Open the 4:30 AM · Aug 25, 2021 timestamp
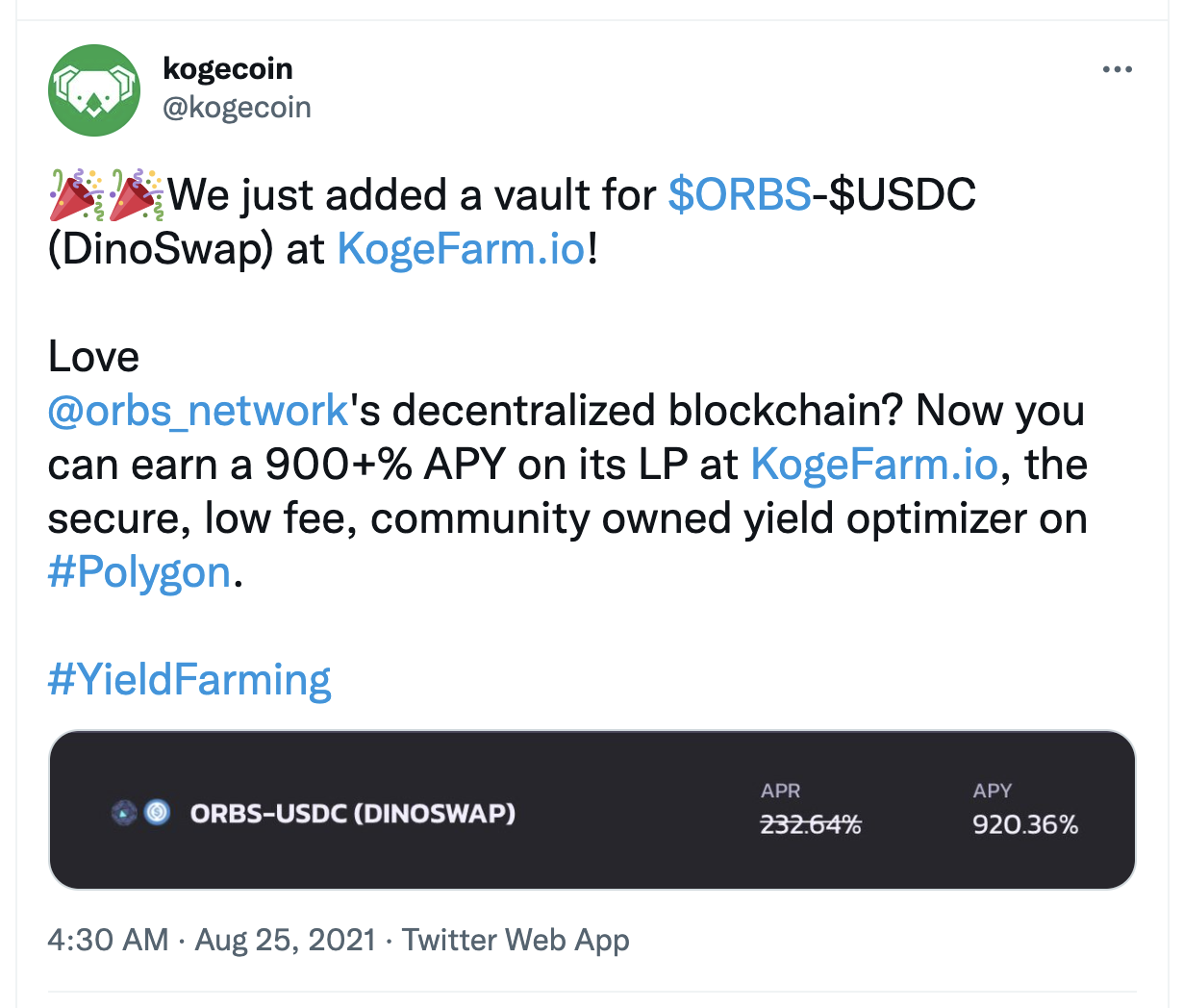Image resolution: width=1183 pixels, height=1008 pixels. click(212, 940)
